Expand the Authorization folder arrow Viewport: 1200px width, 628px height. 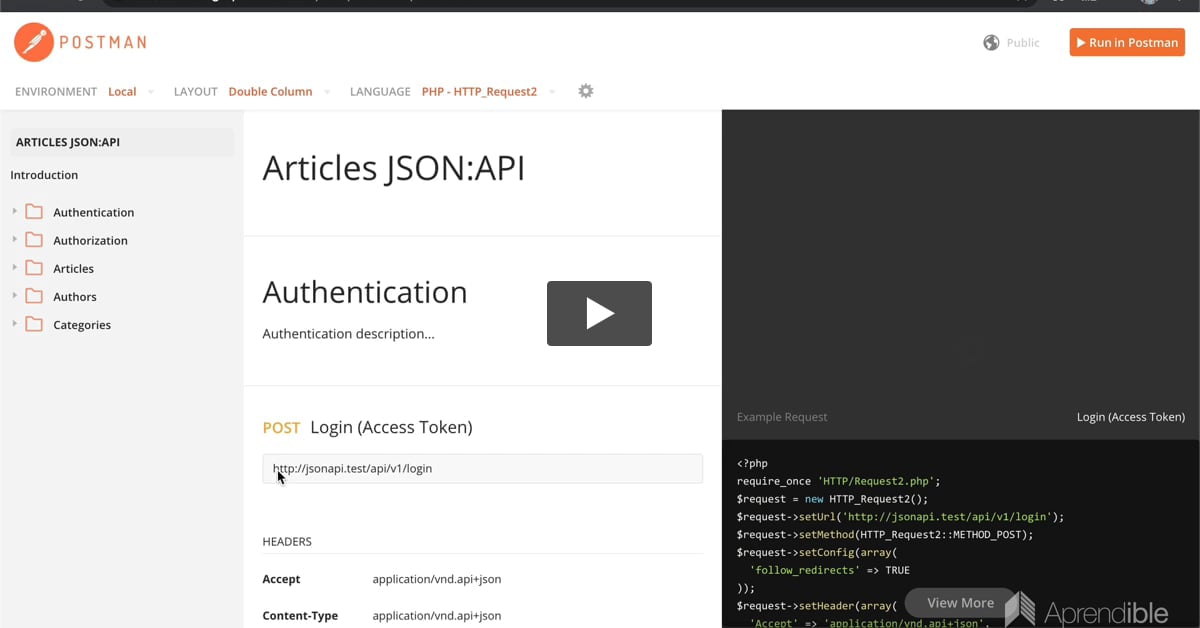coord(15,240)
